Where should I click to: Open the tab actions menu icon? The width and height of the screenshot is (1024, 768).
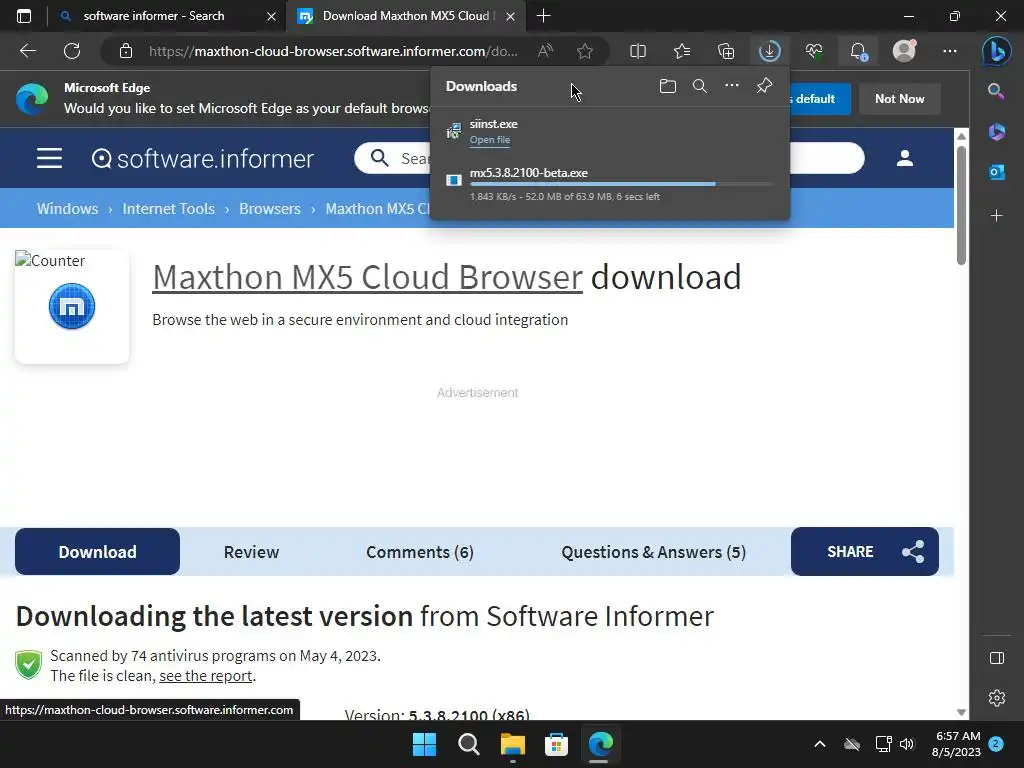pyautogui.click(x=24, y=16)
